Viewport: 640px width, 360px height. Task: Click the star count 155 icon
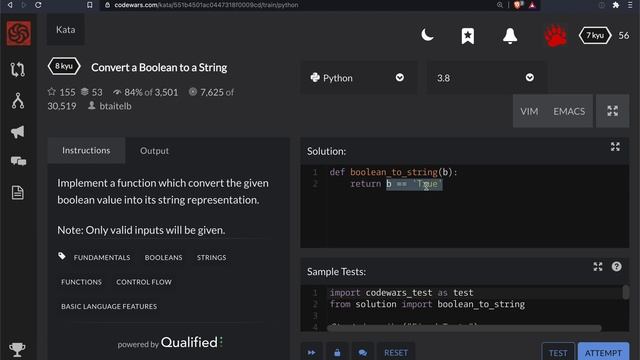(51, 92)
